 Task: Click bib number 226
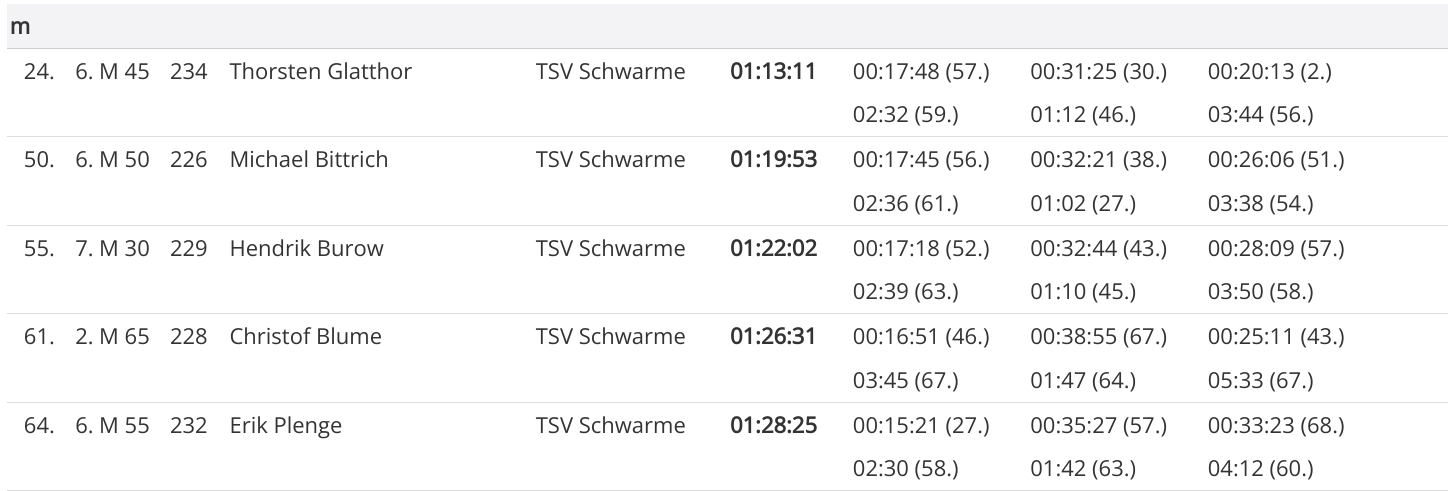point(189,160)
